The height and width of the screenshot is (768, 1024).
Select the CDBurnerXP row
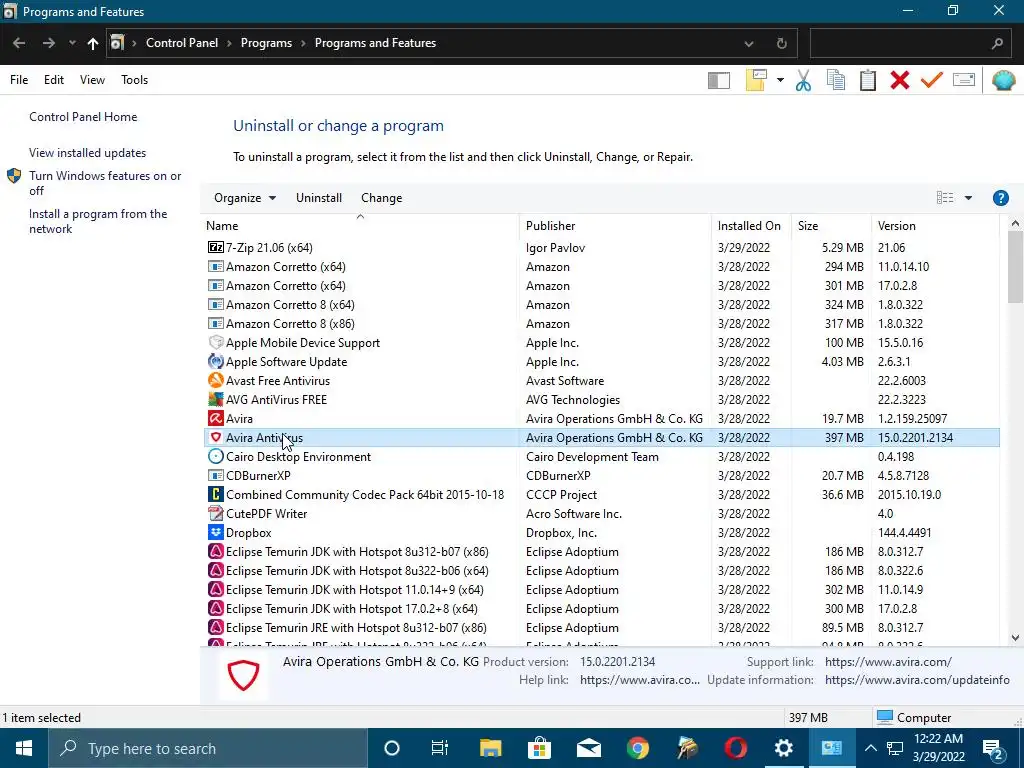point(601,475)
